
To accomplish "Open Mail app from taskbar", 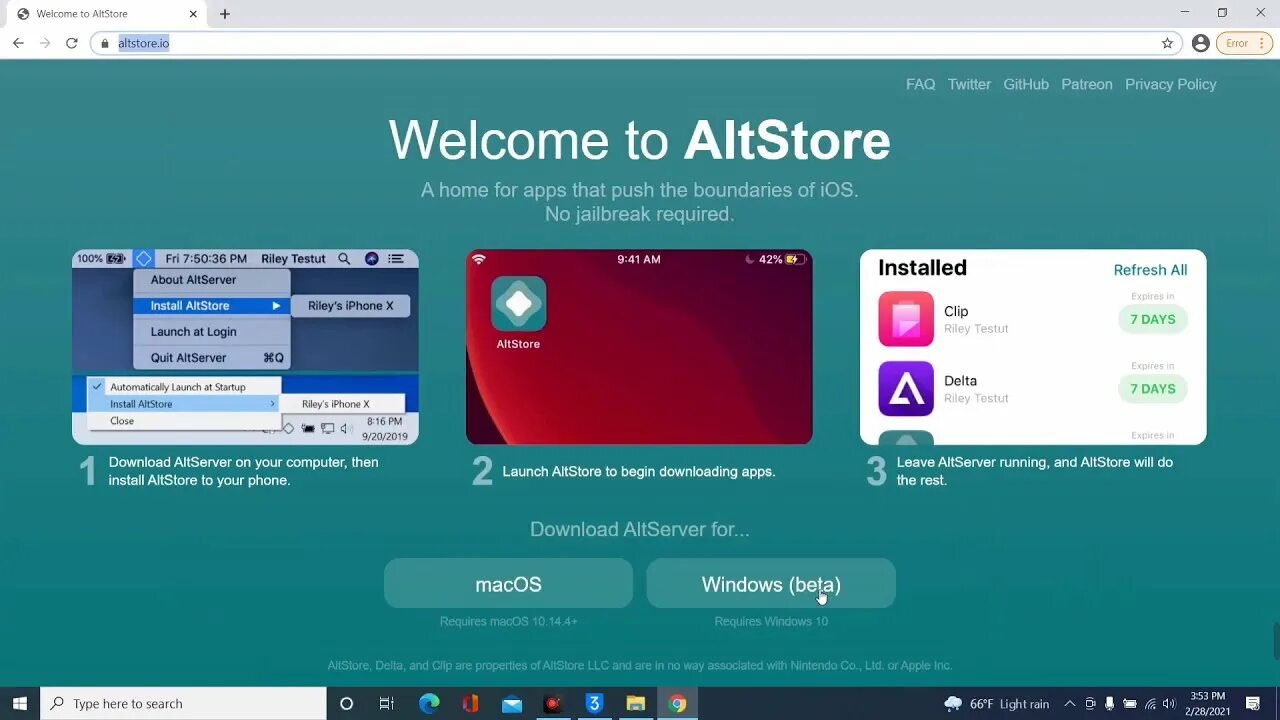I will 512,704.
